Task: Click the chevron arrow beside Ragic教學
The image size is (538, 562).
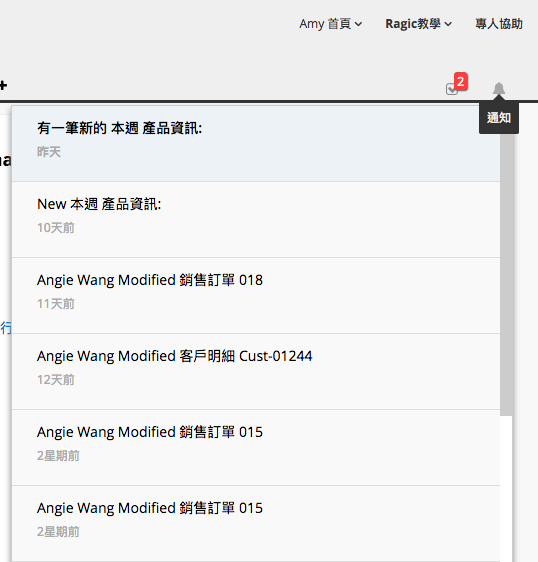Action: coord(448,24)
